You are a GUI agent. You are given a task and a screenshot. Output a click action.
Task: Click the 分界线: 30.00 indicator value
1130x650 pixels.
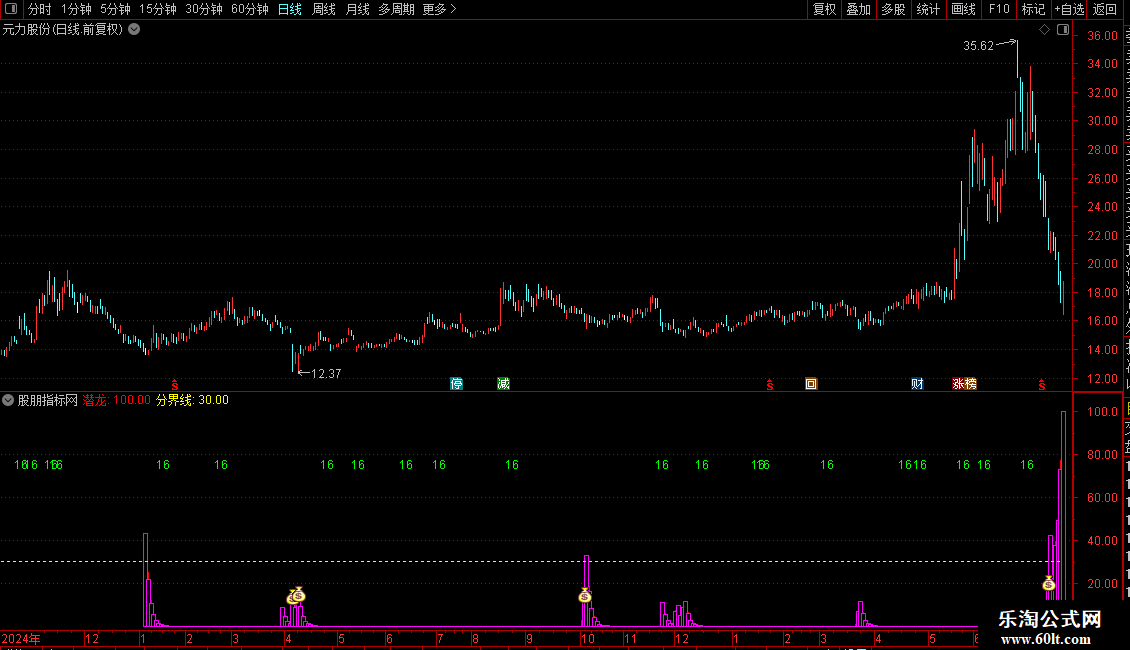click(192, 400)
